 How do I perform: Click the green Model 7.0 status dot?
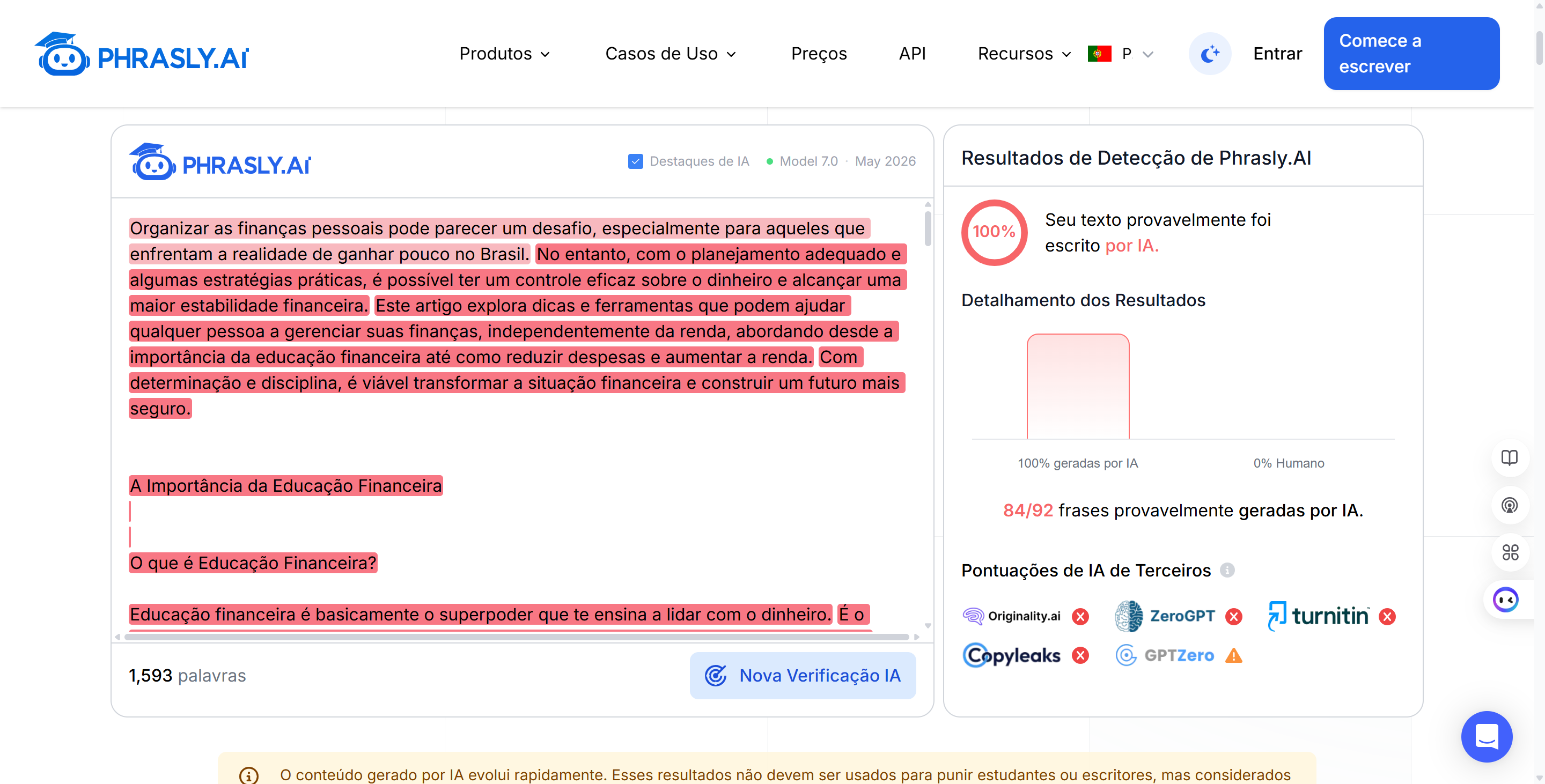[769, 161]
